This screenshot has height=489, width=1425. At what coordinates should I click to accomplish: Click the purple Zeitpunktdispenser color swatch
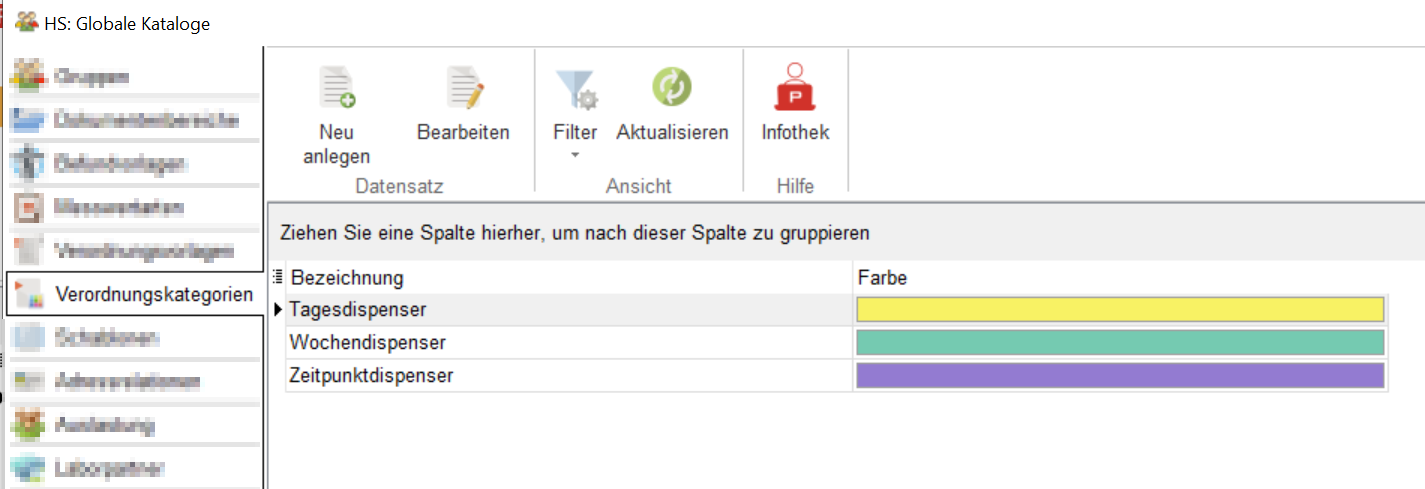1120,376
